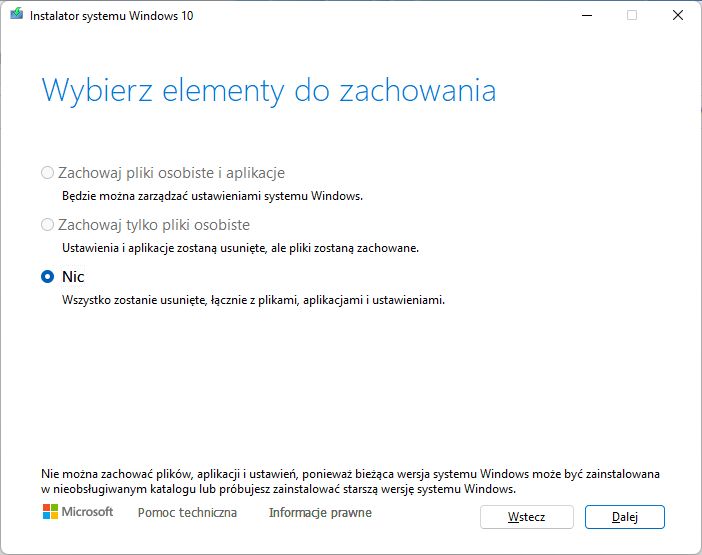The width and height of the screenshot is (702, 555).
Task: Click the Windows installer icon in title bar
Action: tap(17, 14)
